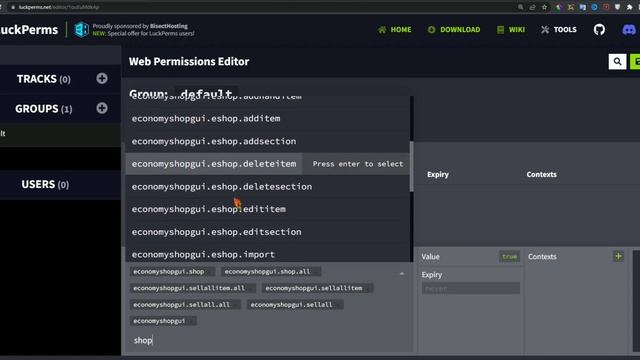
Task: Add a context with green plus icon
Action: tap(618, 256)
